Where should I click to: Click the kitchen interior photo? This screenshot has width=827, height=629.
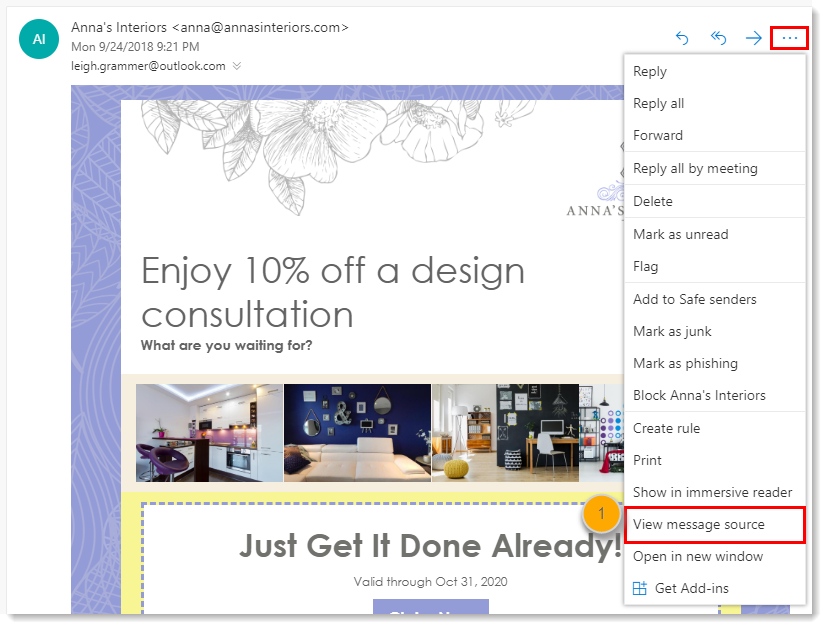(x=209, y=433)
